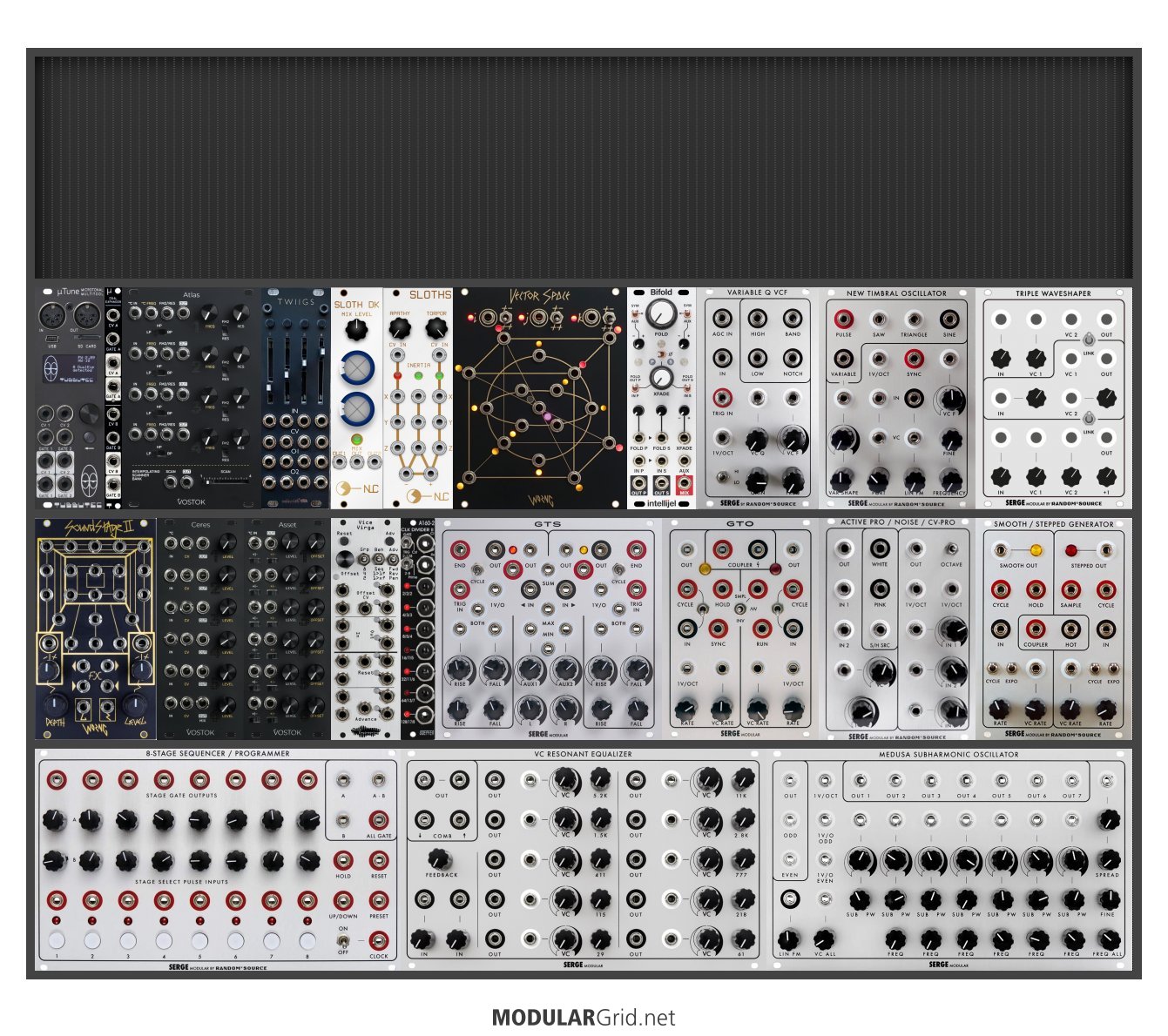Select the STEPPED OUT jack on Smooth/Stepped Generator
The width and height of the screenshot is (1168, 1036).
1106,550
